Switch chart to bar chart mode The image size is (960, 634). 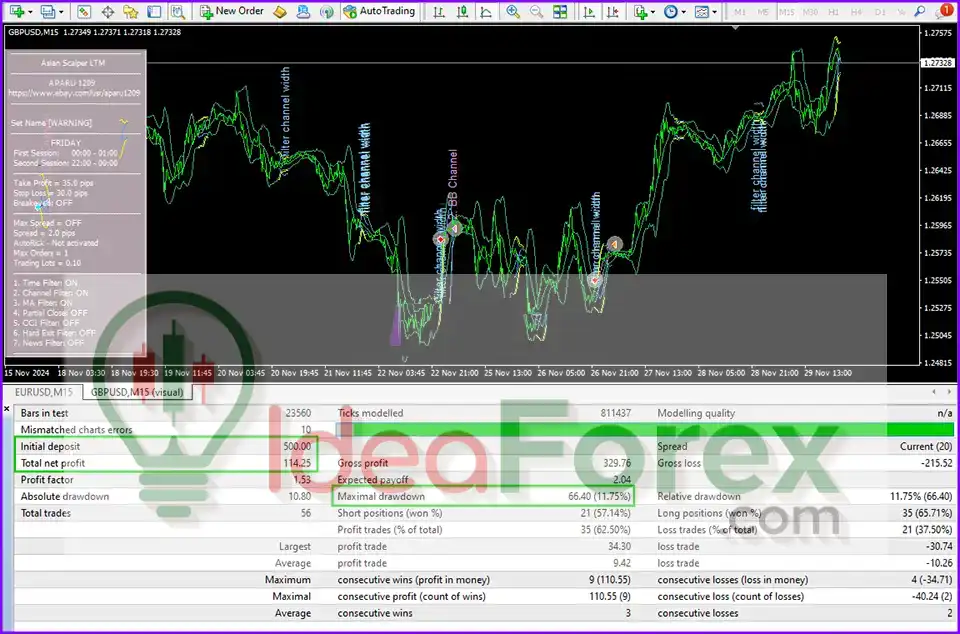click(x=438, y=12)
